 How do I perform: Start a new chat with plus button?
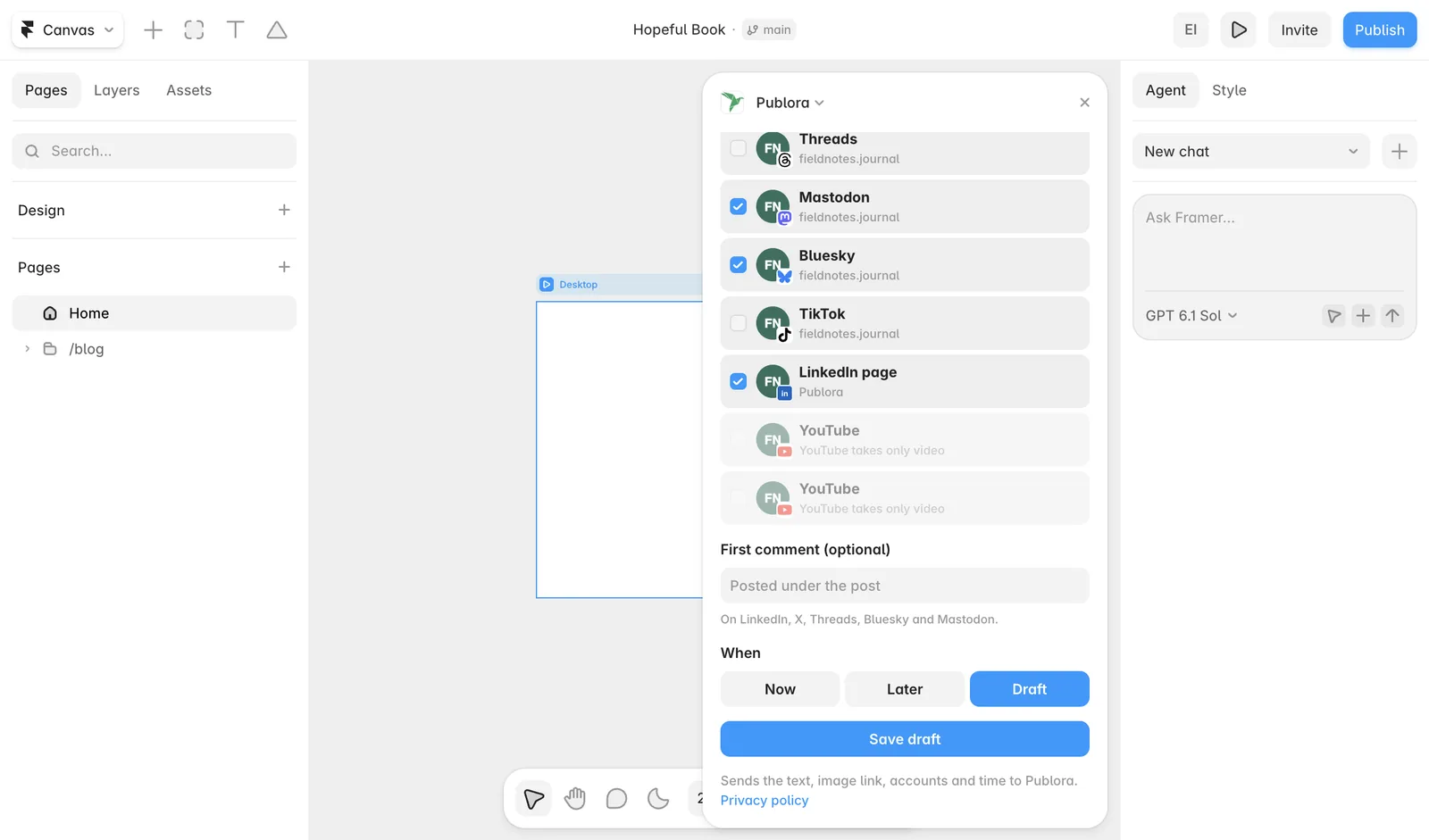click(1400, 152)
